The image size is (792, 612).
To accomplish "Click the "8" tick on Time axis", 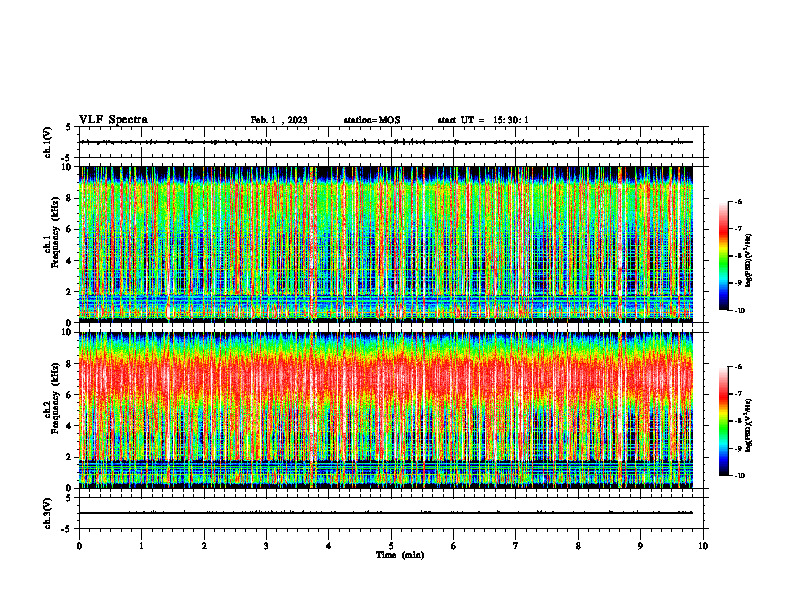I will pos(578,546).
